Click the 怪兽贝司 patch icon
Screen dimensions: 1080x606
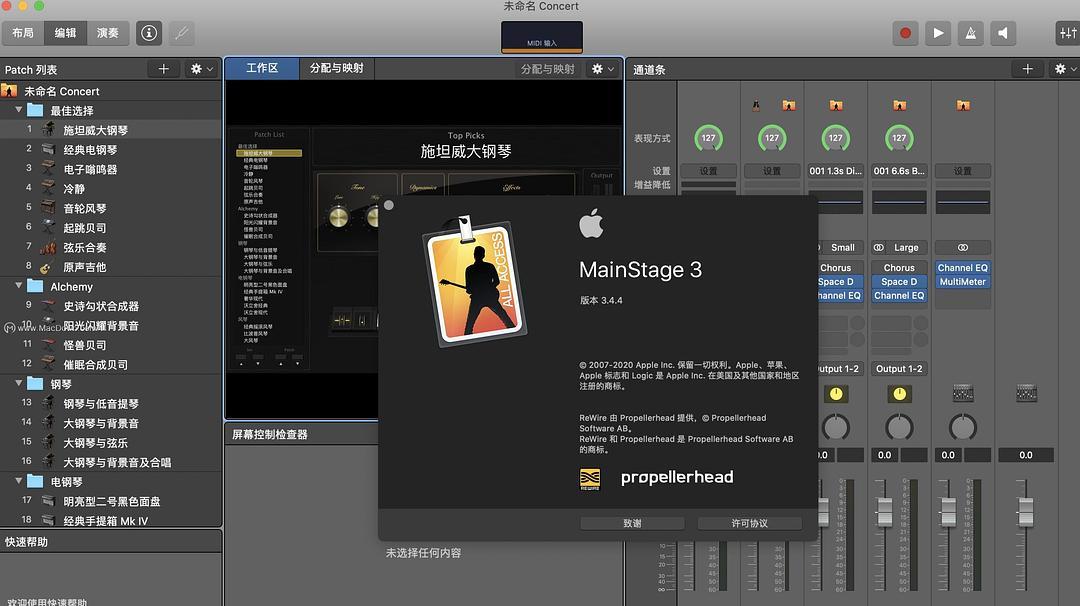tap(48, 344)
